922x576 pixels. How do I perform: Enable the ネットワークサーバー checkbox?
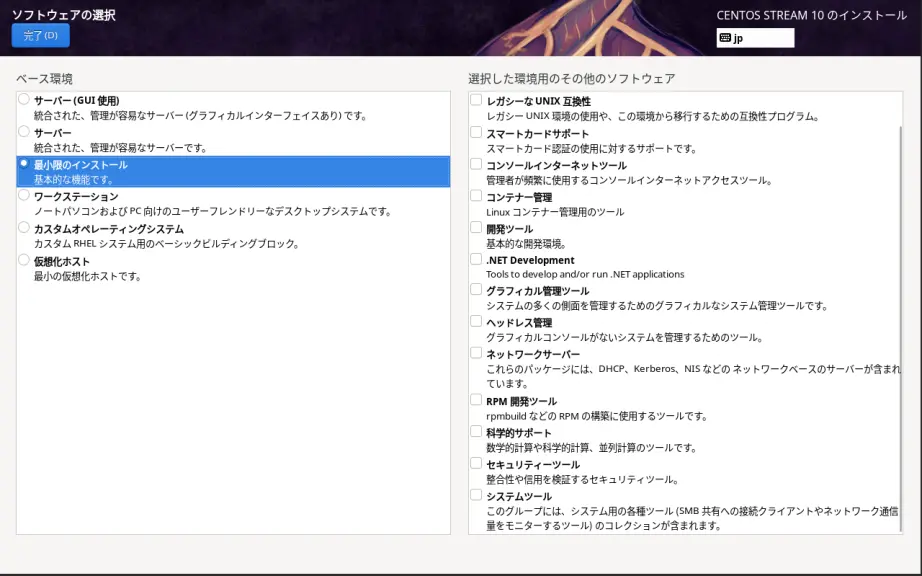[x=476, y=353]
